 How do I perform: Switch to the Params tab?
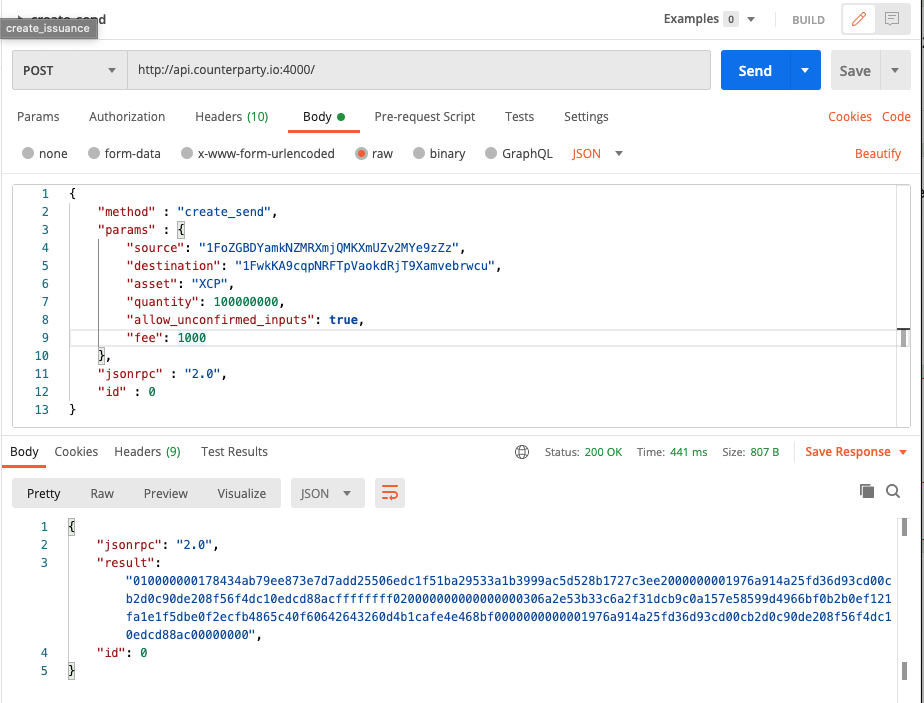[38, 117]
